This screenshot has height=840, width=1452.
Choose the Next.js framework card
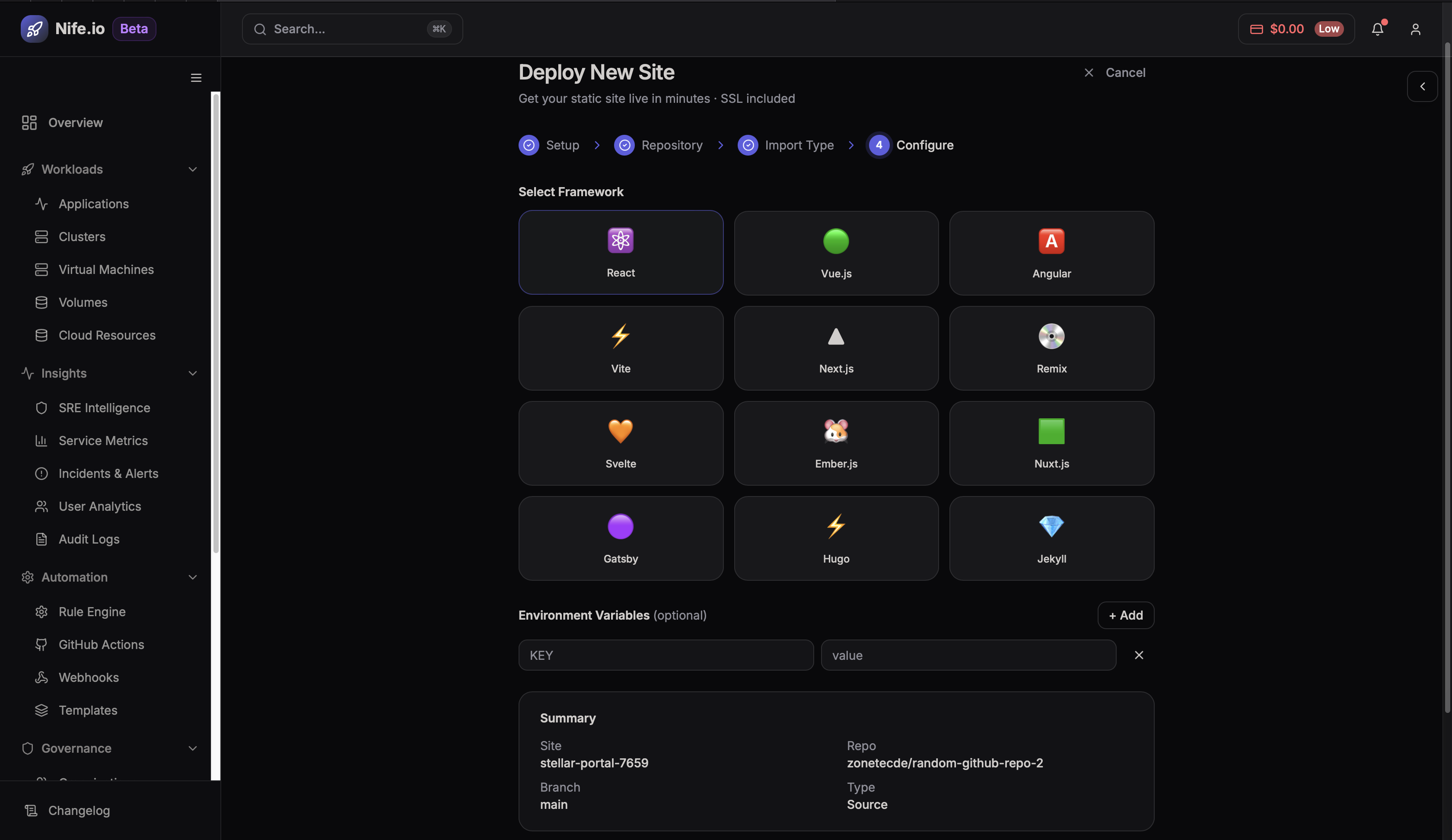click(x=835, y=349)
